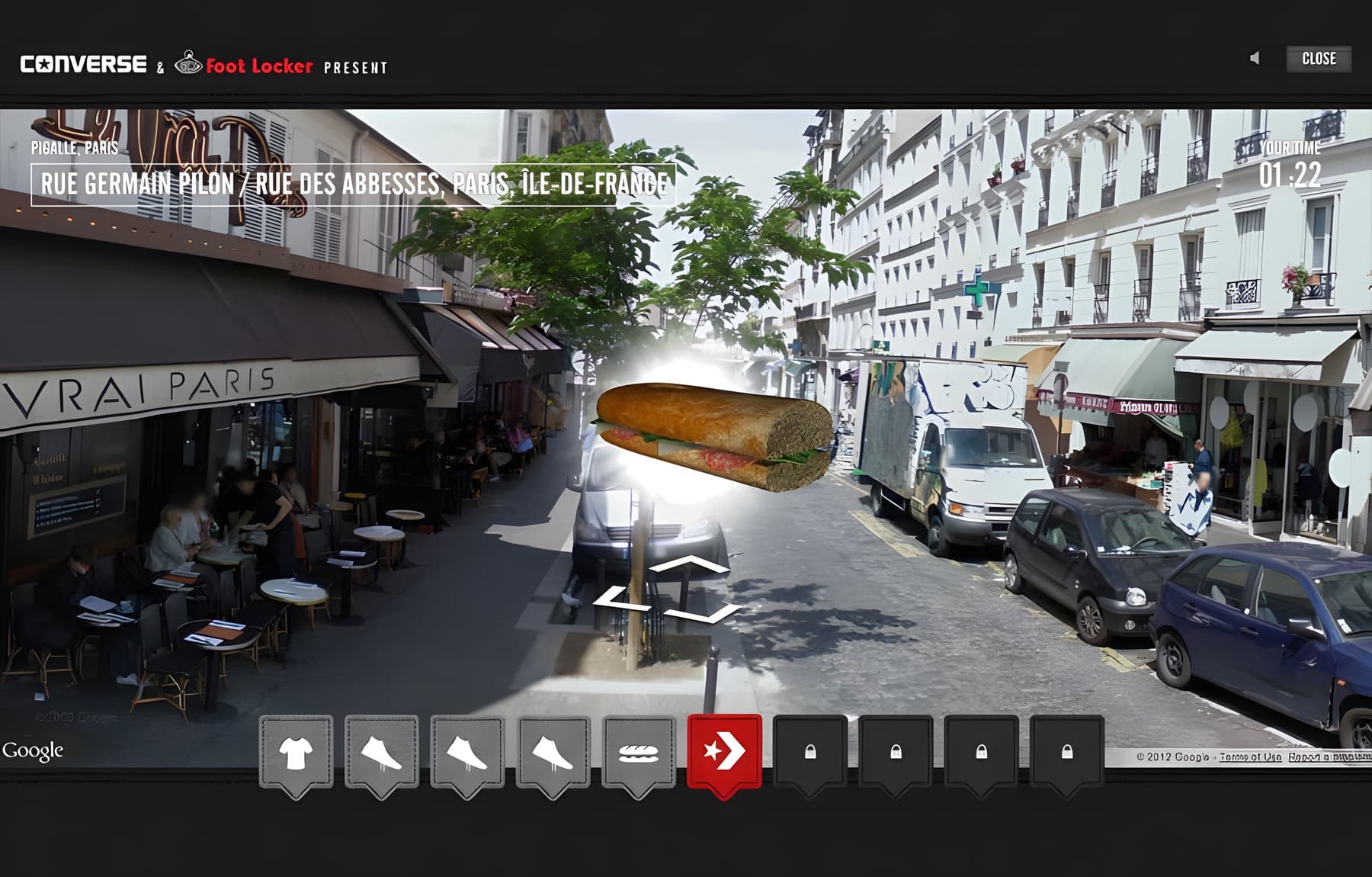Click the 01:22 timer value
This screenshot has height=877, width=1372.
coord(1290,175)
